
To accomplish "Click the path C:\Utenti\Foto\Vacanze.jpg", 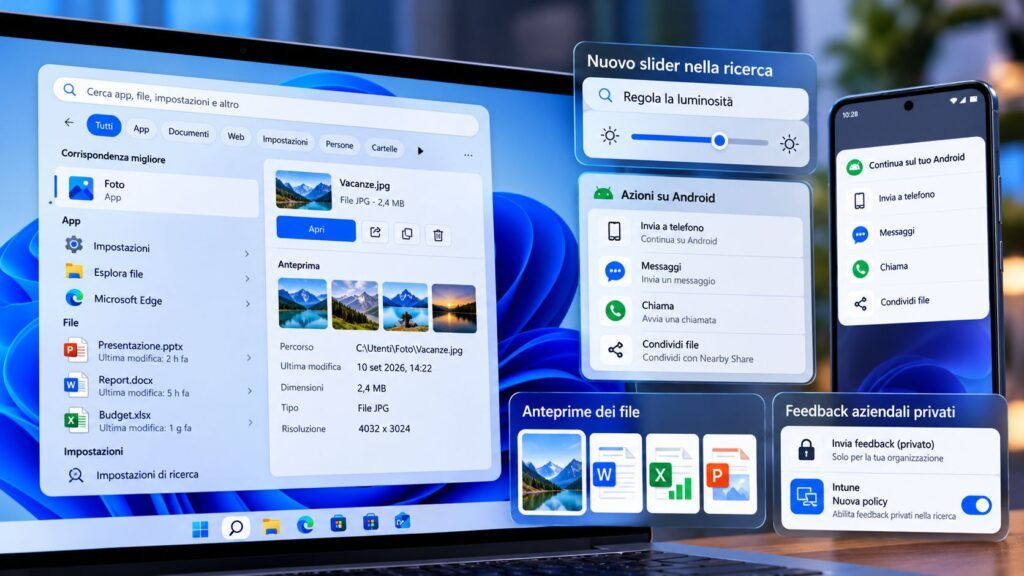I will (x=409, y=349).
